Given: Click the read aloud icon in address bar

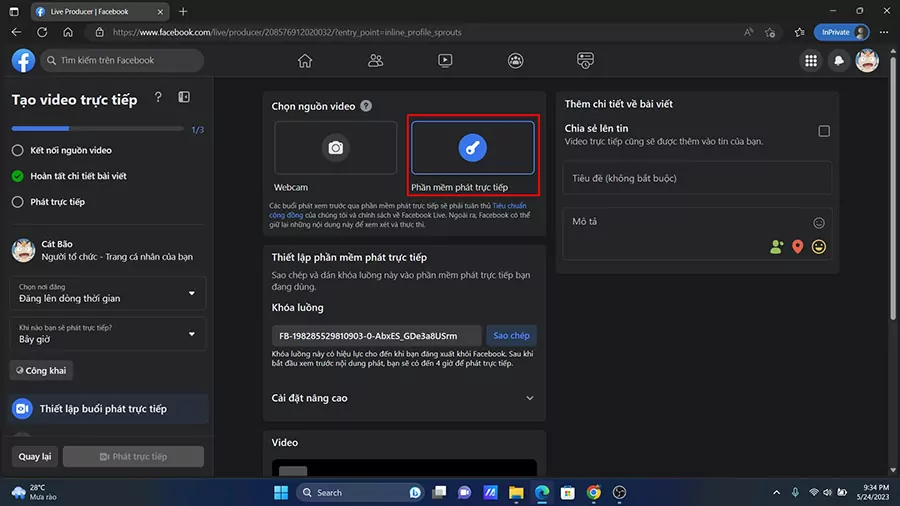Looking at the screenshot, I should tap(748, 32).
